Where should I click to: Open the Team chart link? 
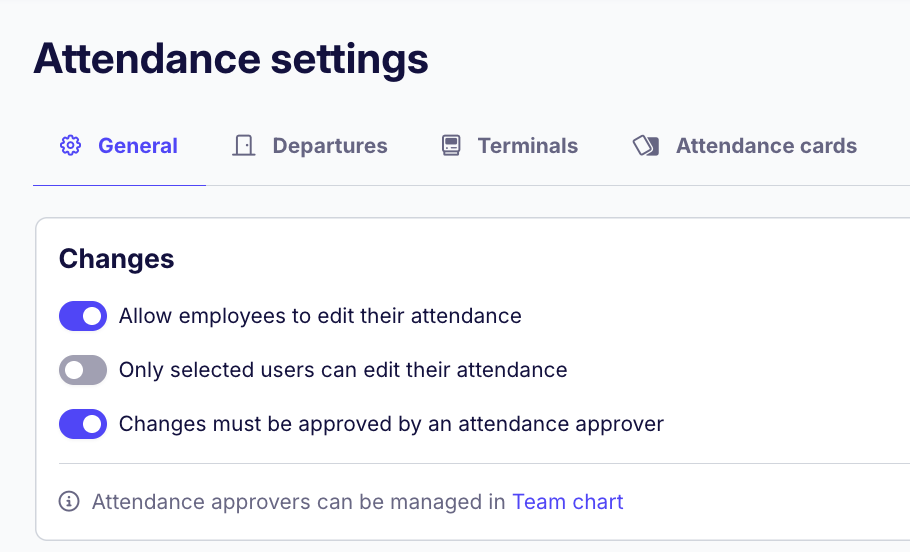[x=567, y=502]
